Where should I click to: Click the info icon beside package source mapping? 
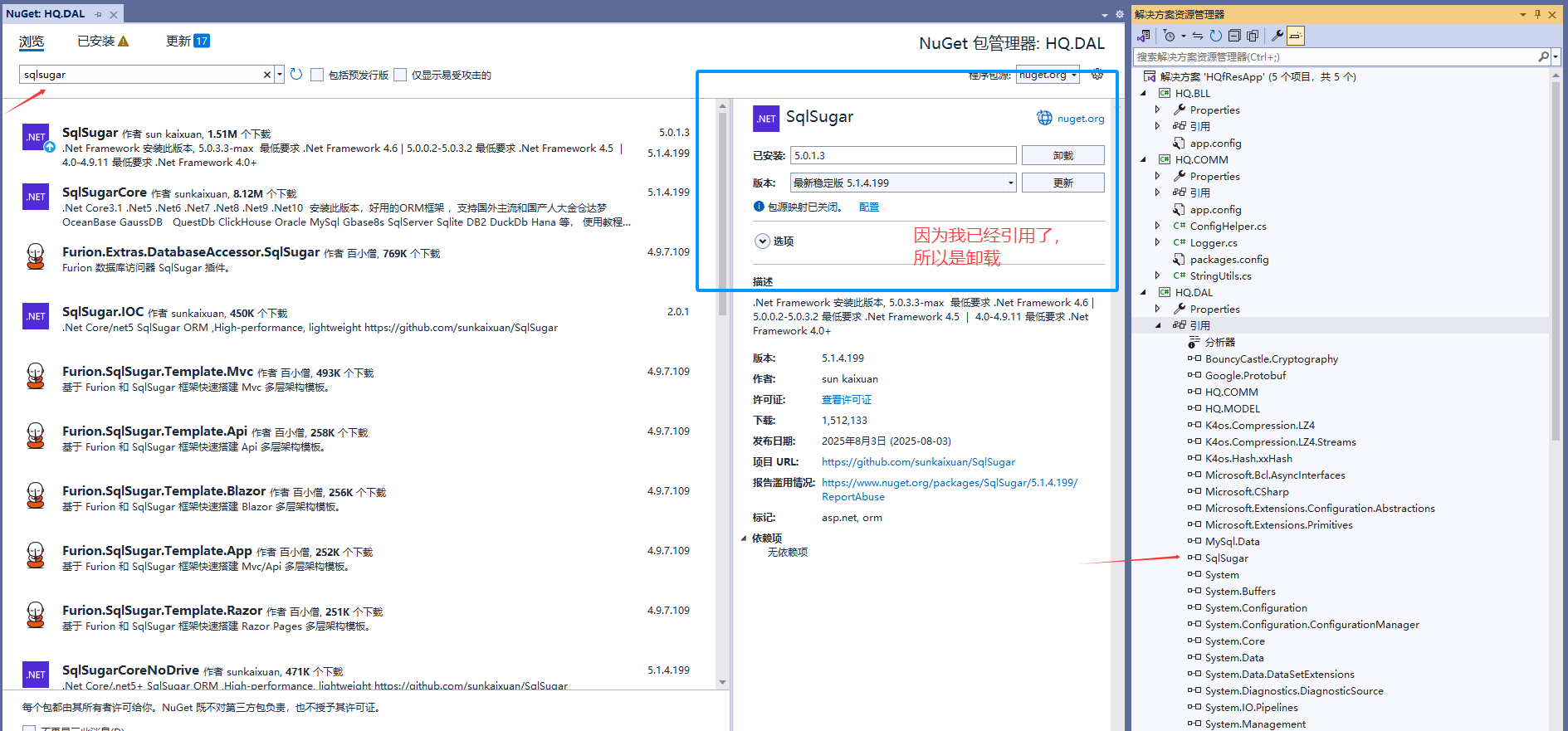[x=759, y=207]
